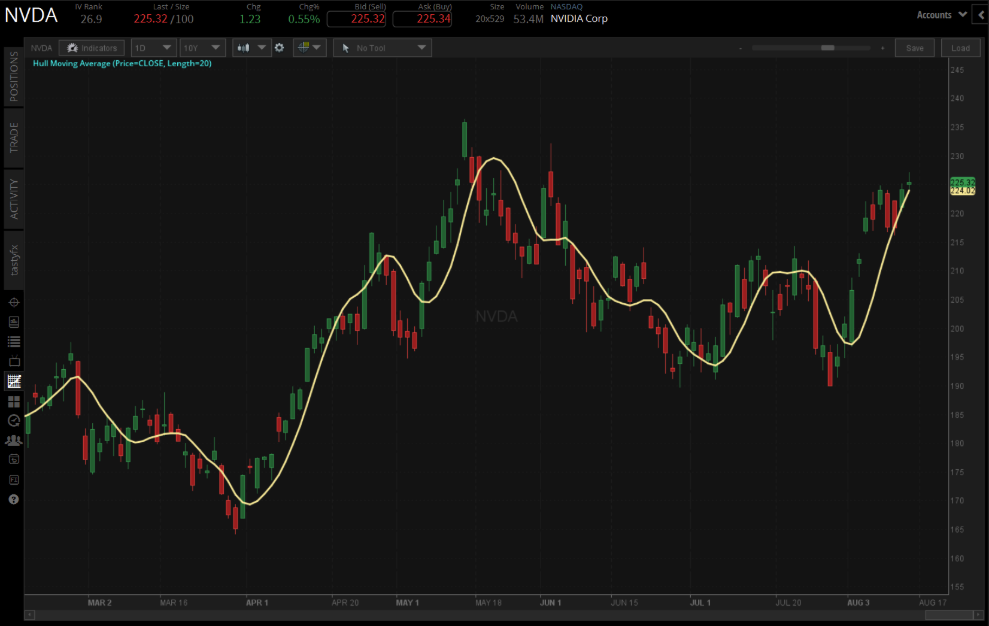Image resolution: width=989 pixels, height=626 pixels.
Task: Open the 10Y time range dropdown
Action: [x=202, y=48]
